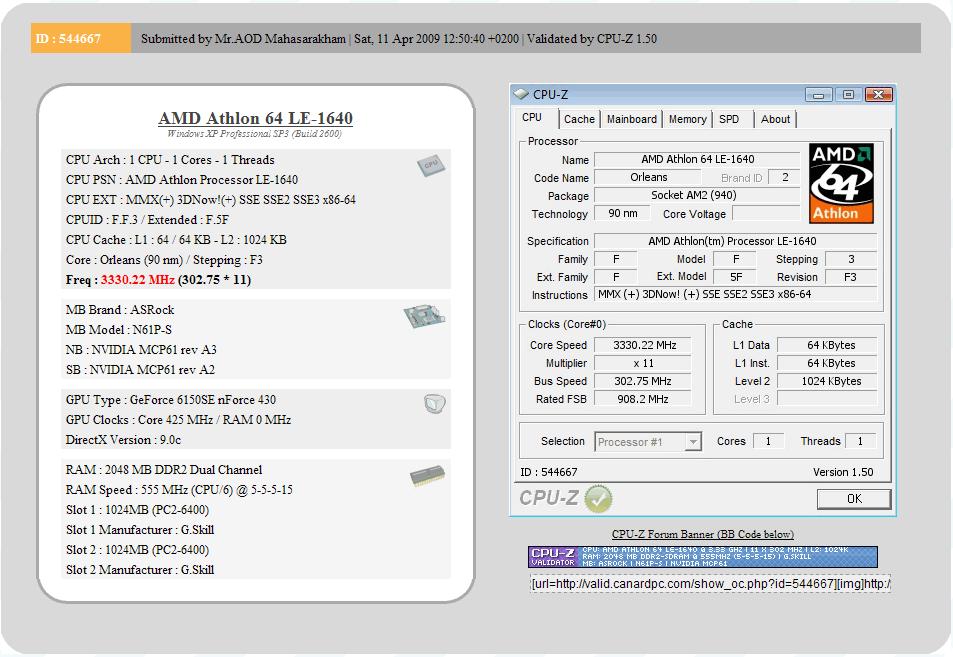Click the RAM Speed : 555 MHz line
Viewport: 953px width, 657px height.
click(x=179, y=490)
